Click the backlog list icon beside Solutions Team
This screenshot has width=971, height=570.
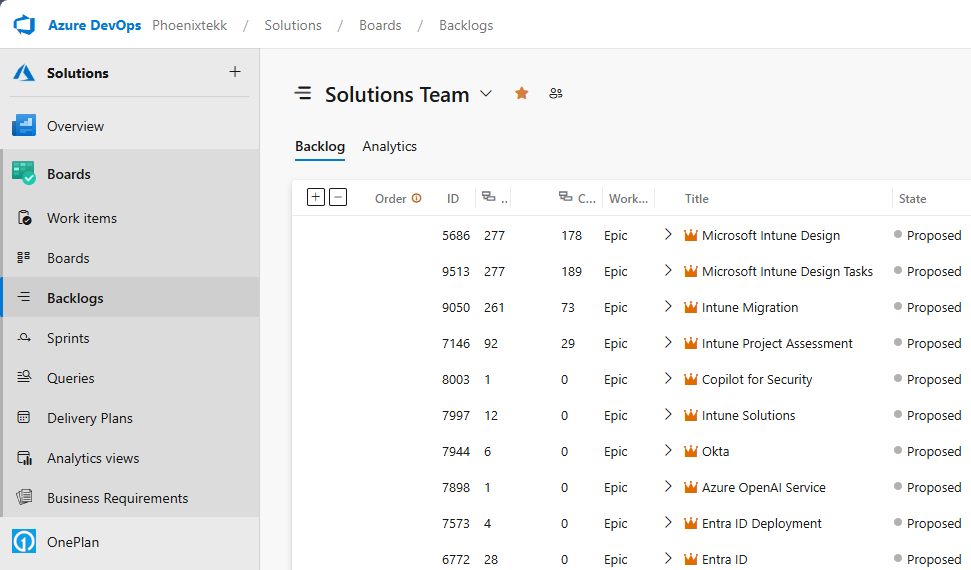pos(303,94)
